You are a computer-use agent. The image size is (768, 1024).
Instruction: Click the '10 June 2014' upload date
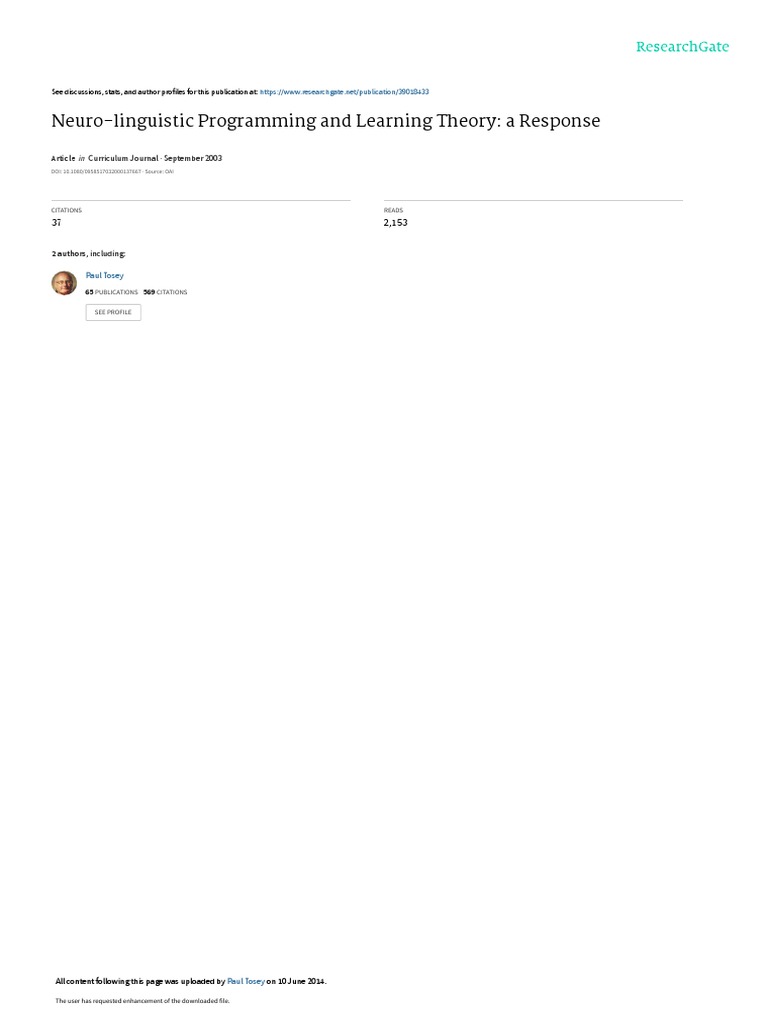pos(301,981)
